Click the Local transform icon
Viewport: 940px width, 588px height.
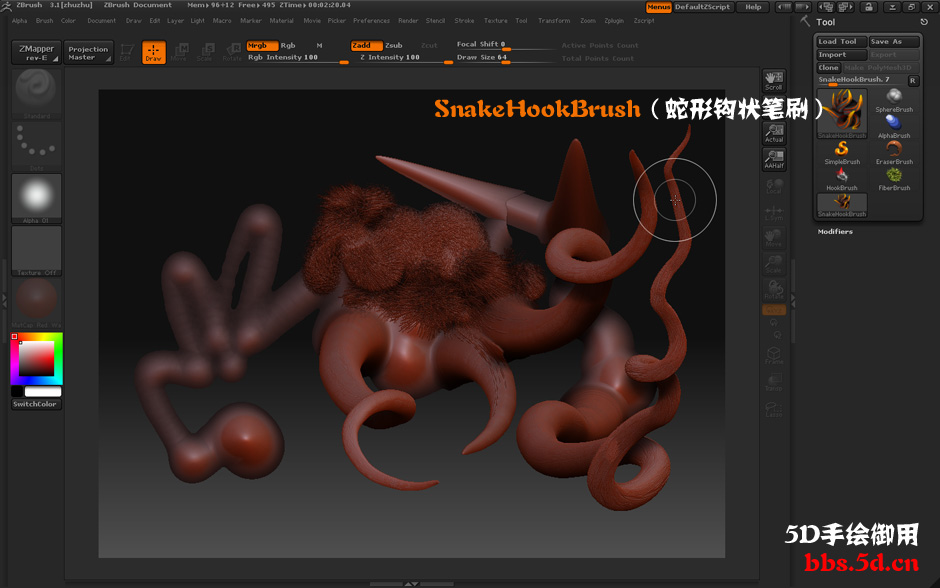(774, 186)
